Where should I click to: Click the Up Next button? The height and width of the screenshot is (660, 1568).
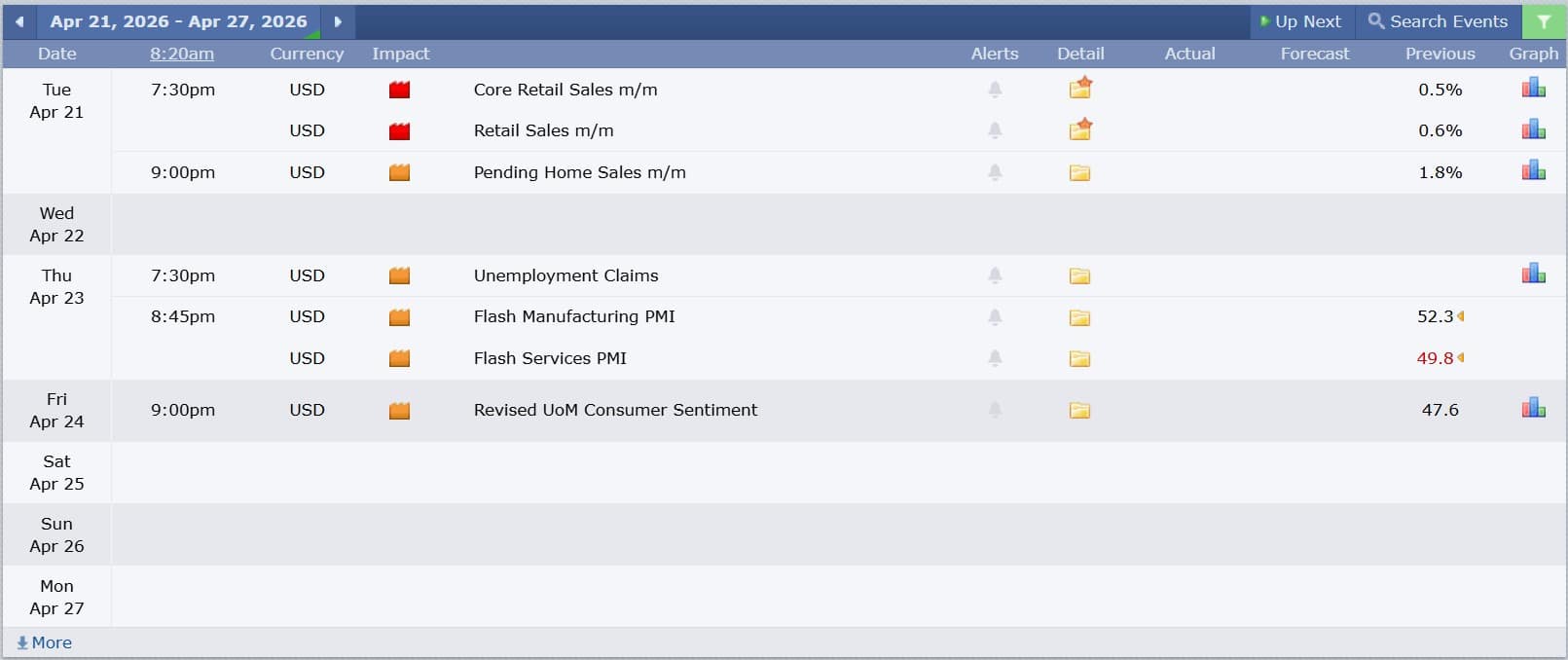(x=1300, y=21)
